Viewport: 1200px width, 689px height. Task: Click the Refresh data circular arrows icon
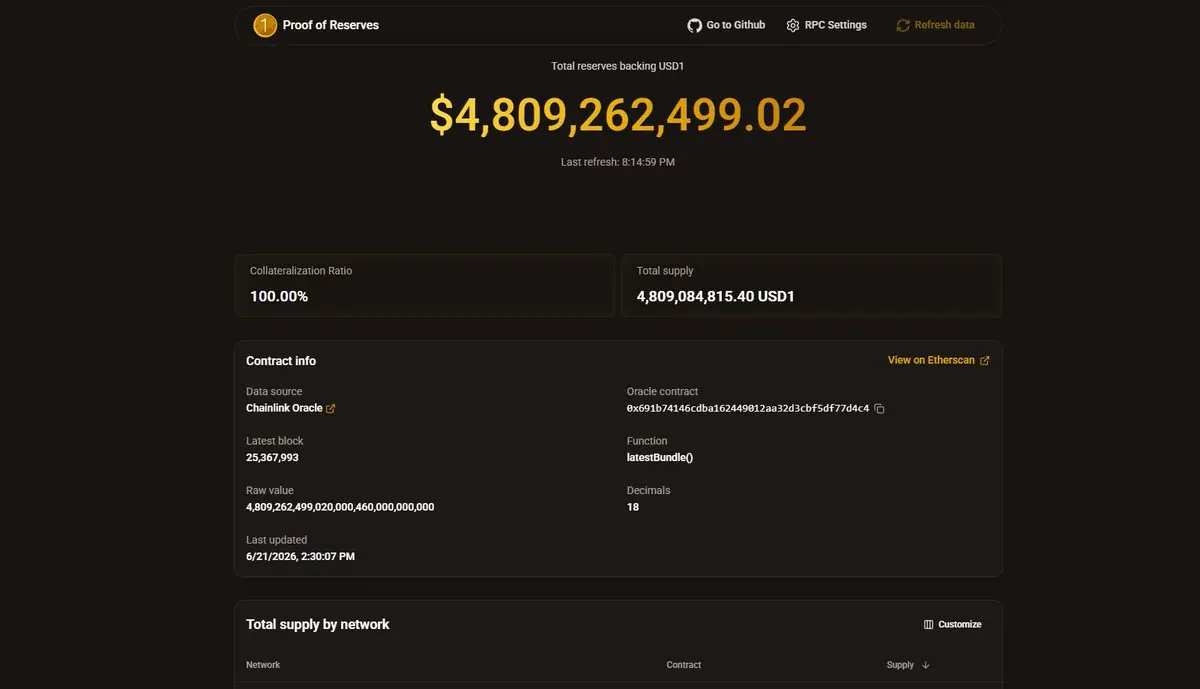903,25
